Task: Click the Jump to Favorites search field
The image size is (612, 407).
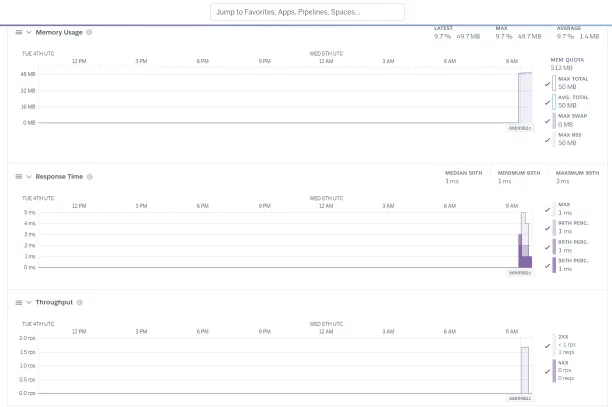Action: 308,12
